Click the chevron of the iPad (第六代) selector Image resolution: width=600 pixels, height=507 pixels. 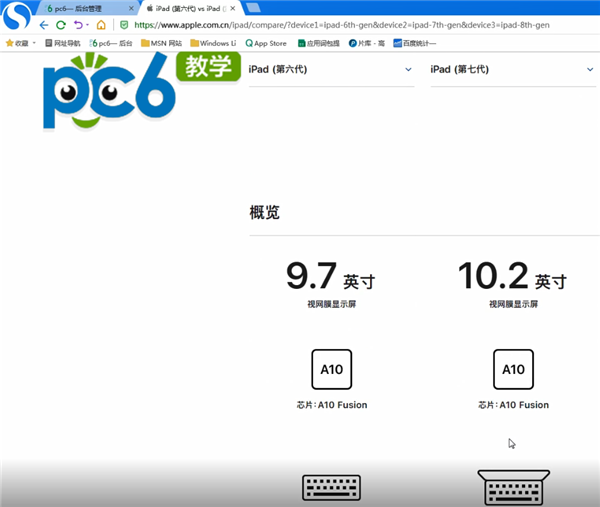408,70
